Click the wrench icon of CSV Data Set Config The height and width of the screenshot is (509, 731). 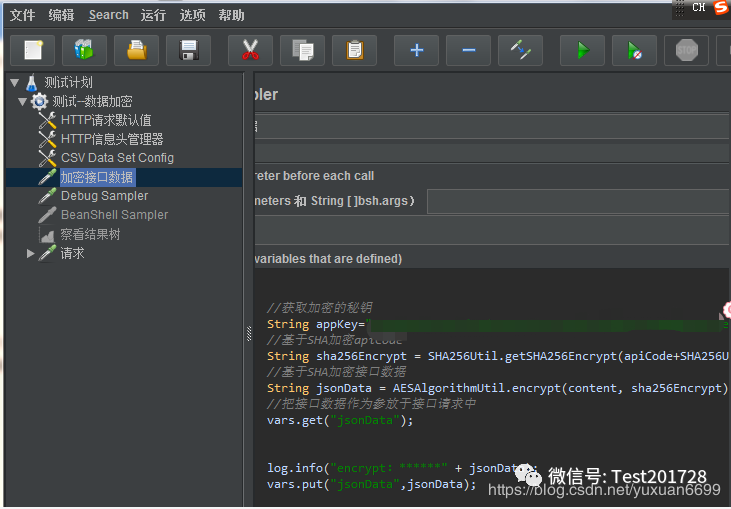click(x=48, y=158)
